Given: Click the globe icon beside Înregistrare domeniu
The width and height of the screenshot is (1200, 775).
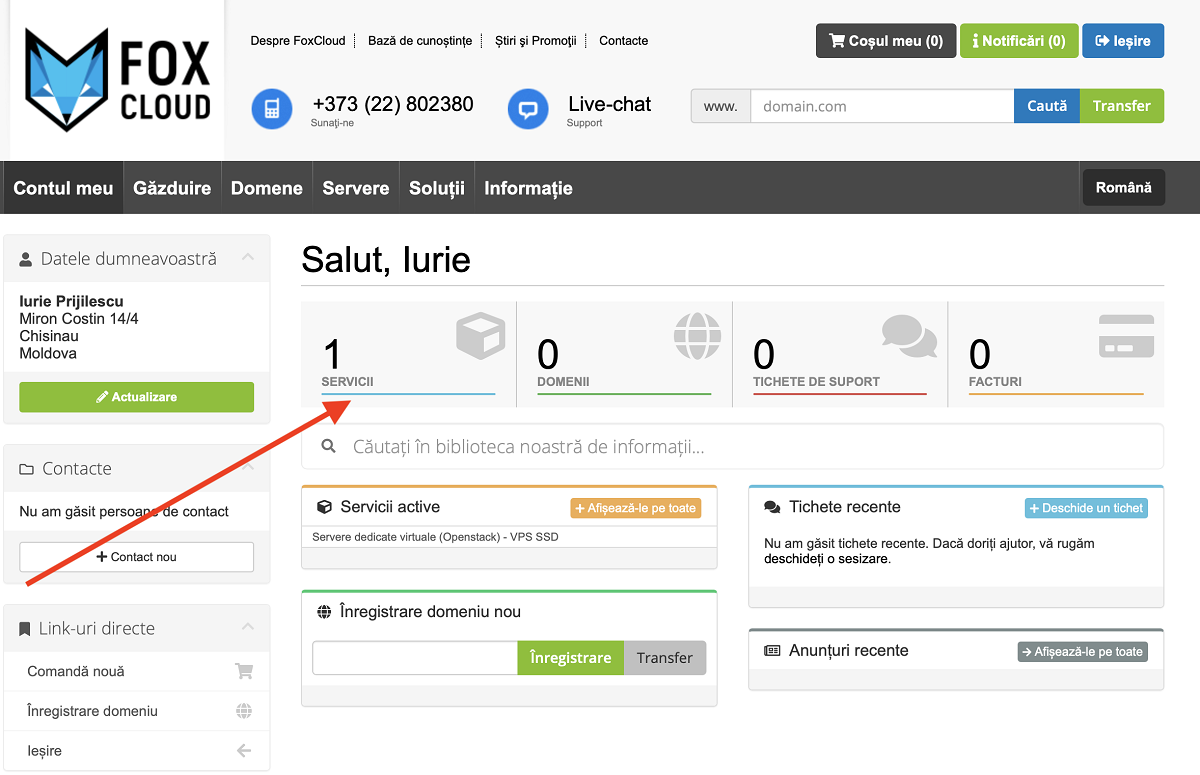Looking at the screenshot, I should (x=243, y=711).
